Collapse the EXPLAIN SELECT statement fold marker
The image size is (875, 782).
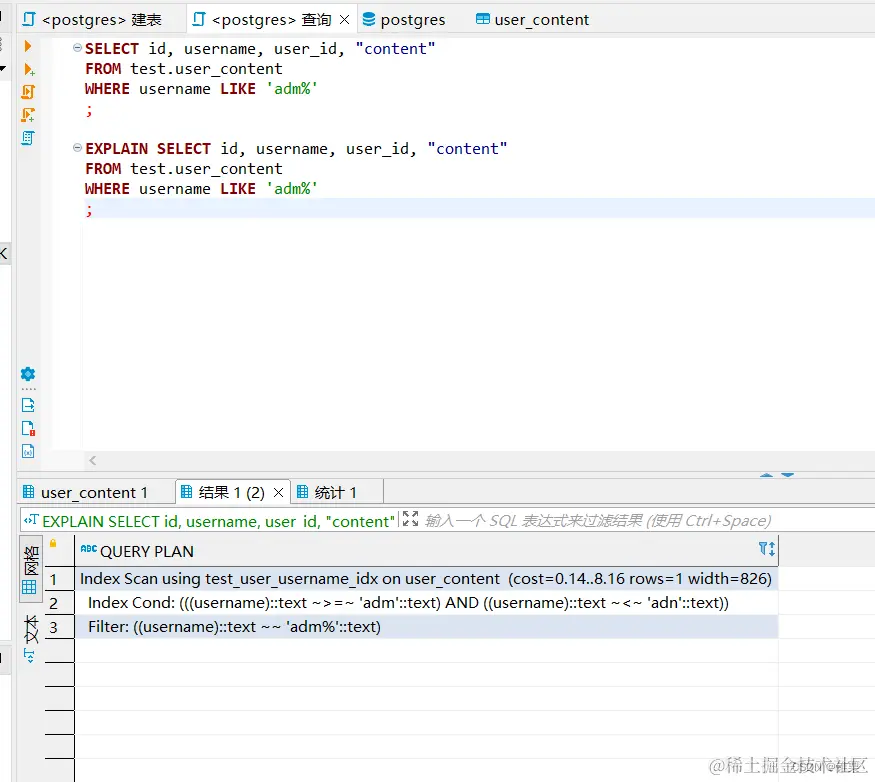(78, 148)
